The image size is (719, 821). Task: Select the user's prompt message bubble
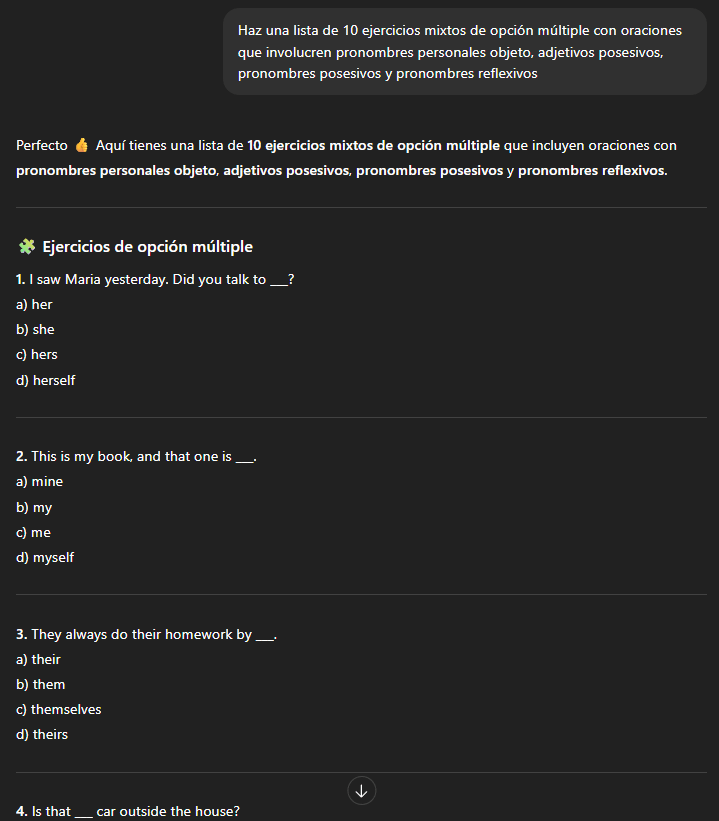464,51
